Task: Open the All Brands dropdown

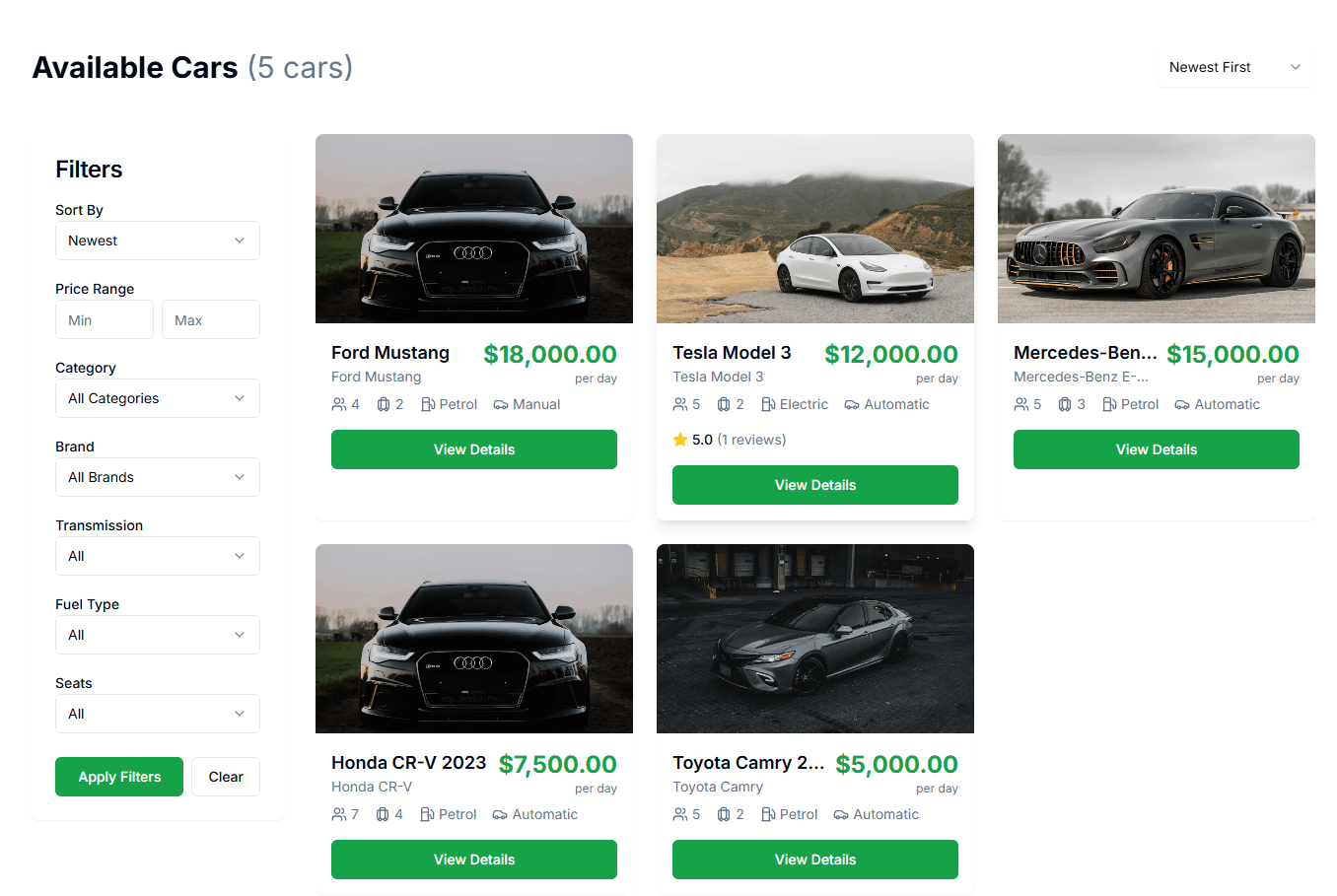Action: [x=157, y=476]
